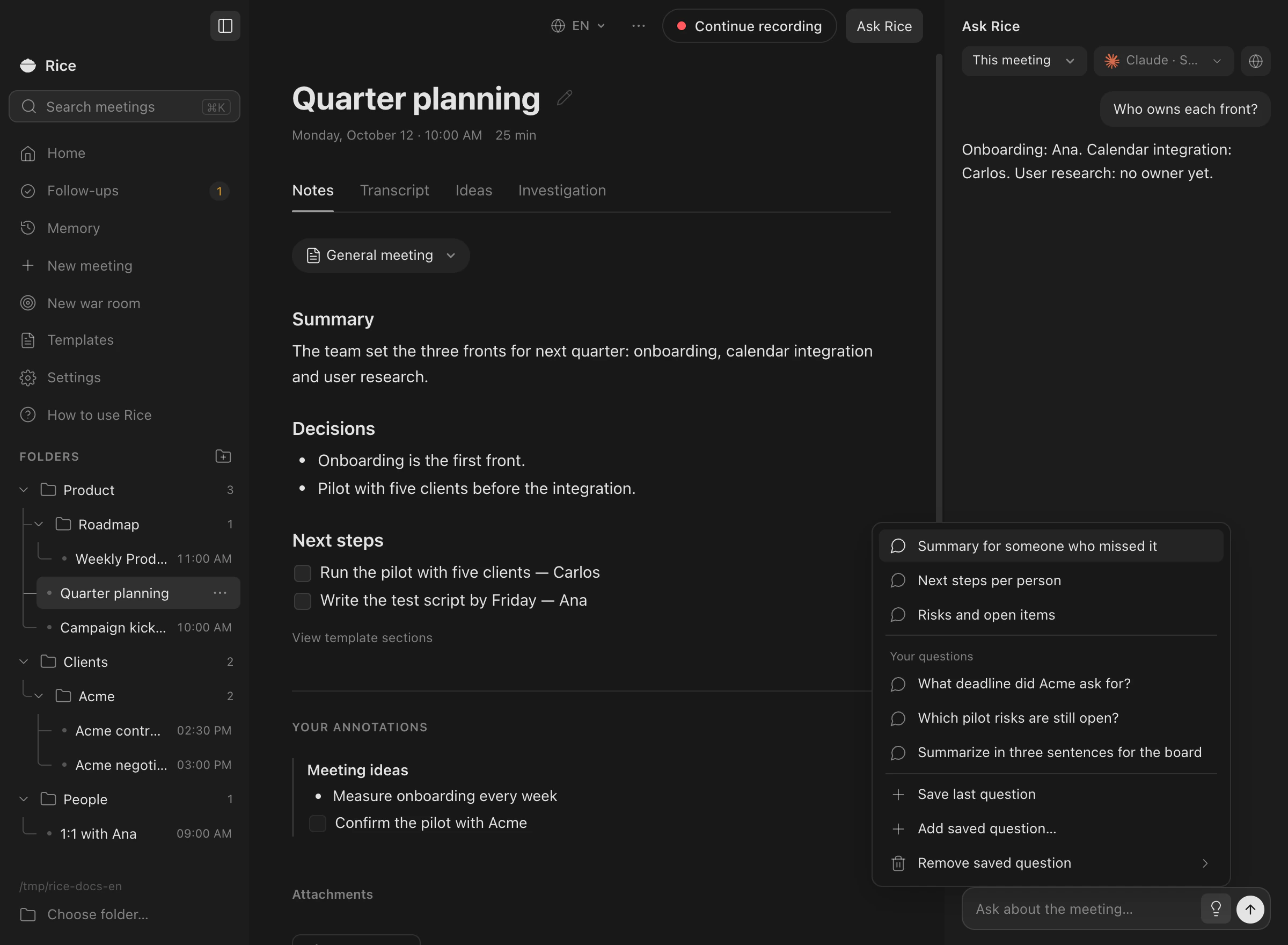Open saved questions lightbulb
Viewport: 1288px width, 945px height.
point(1216,909)
